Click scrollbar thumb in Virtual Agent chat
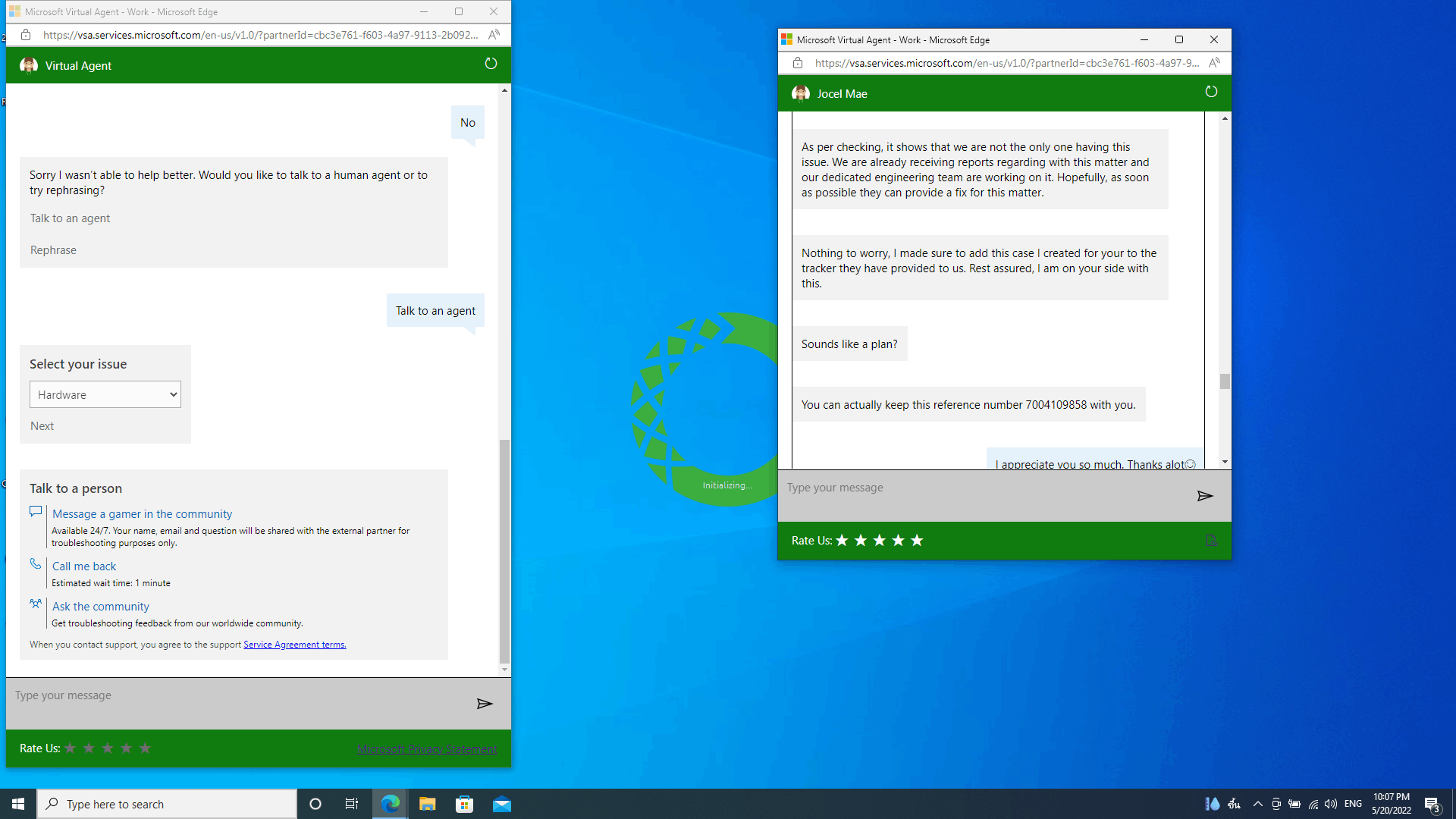The width and height of the screenshot is (1456, 819). tap(504, 551)
